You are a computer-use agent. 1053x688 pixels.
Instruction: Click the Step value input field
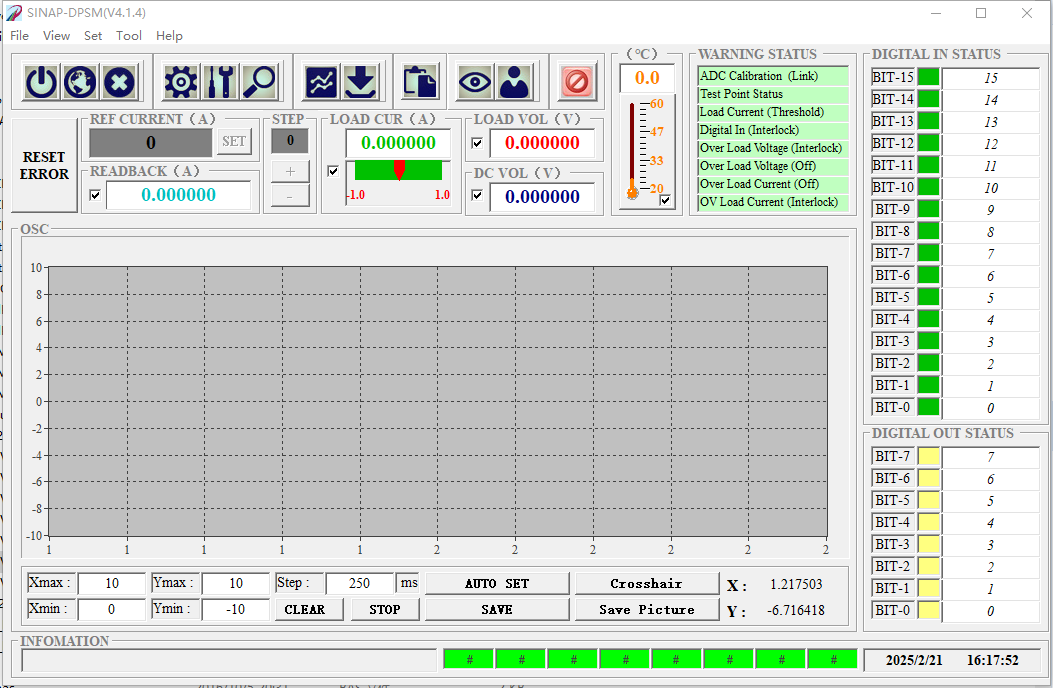[360, 583]
